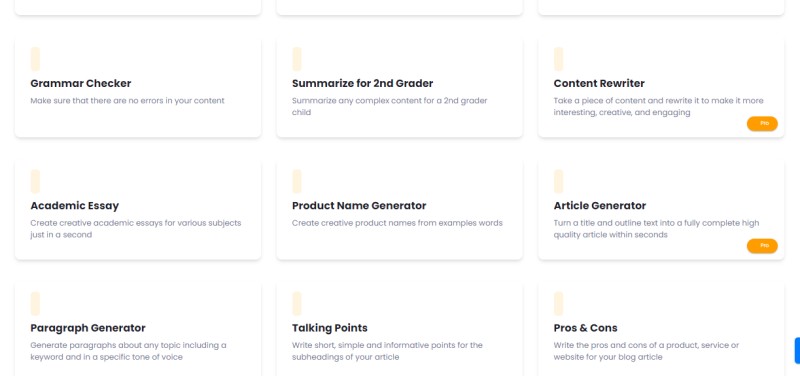This screenshot has height=376, width=800.
Task: Select the Content Rewriter heading
Action: [599, 83]
